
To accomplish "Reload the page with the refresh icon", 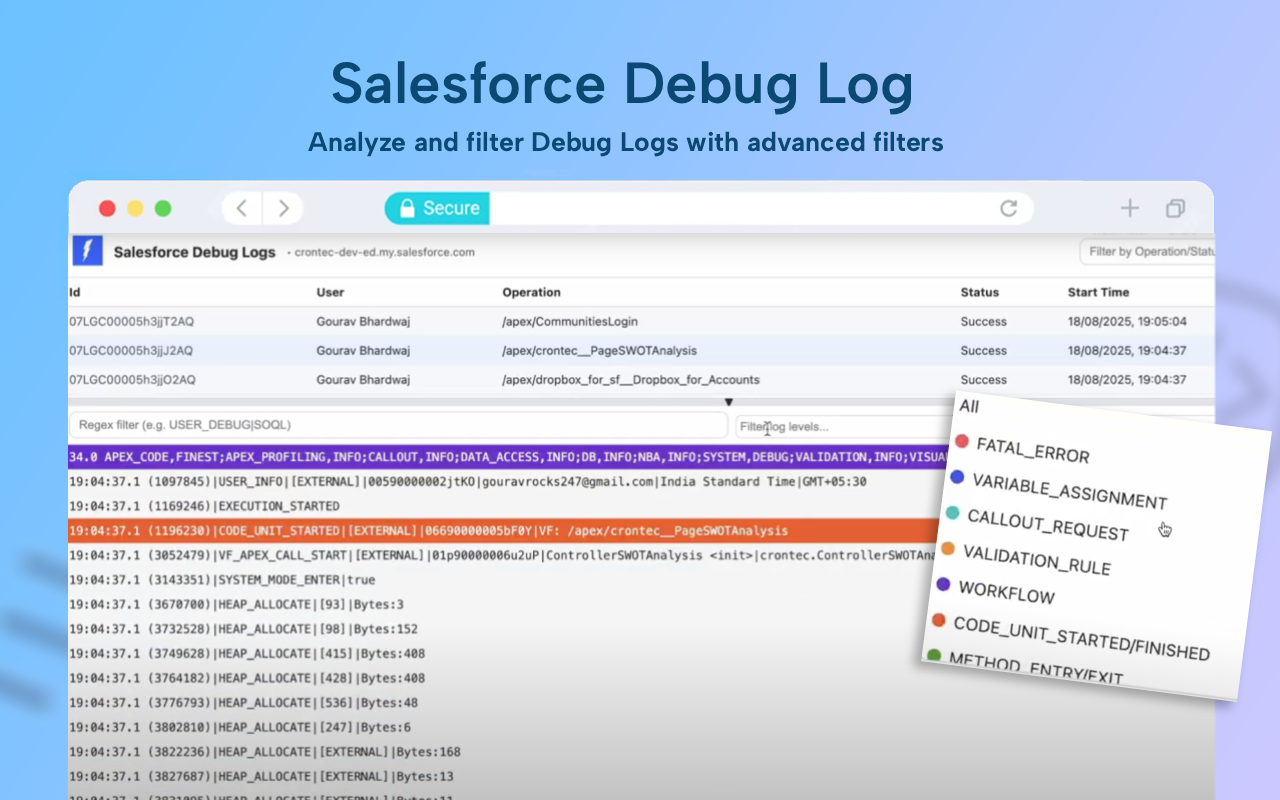I will tap(1009, 207).
